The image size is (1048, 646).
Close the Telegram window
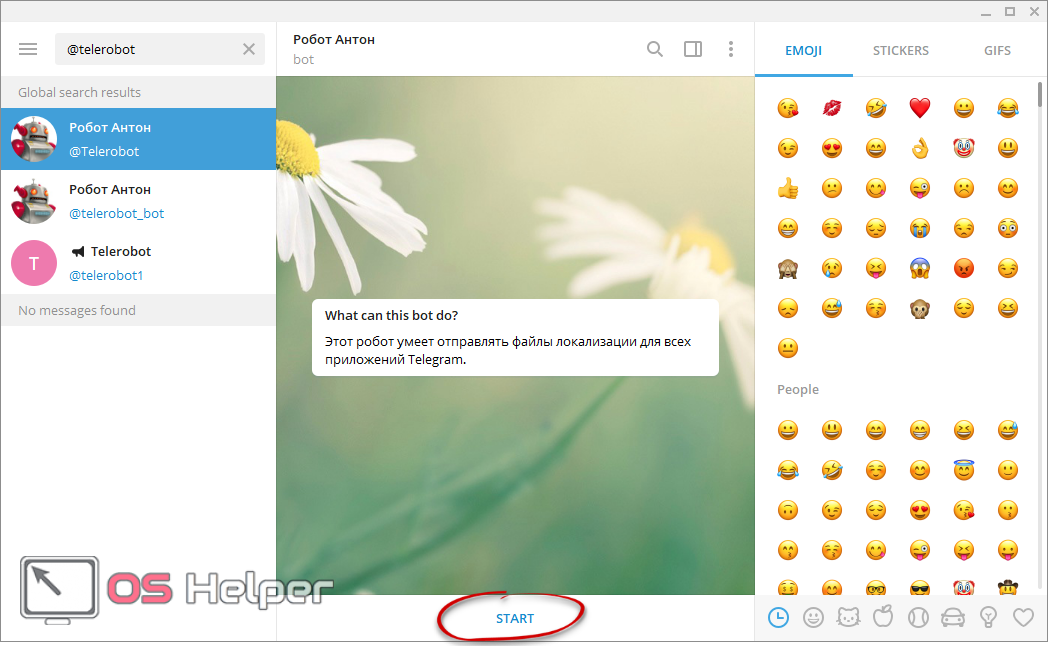click(1034, 11)
